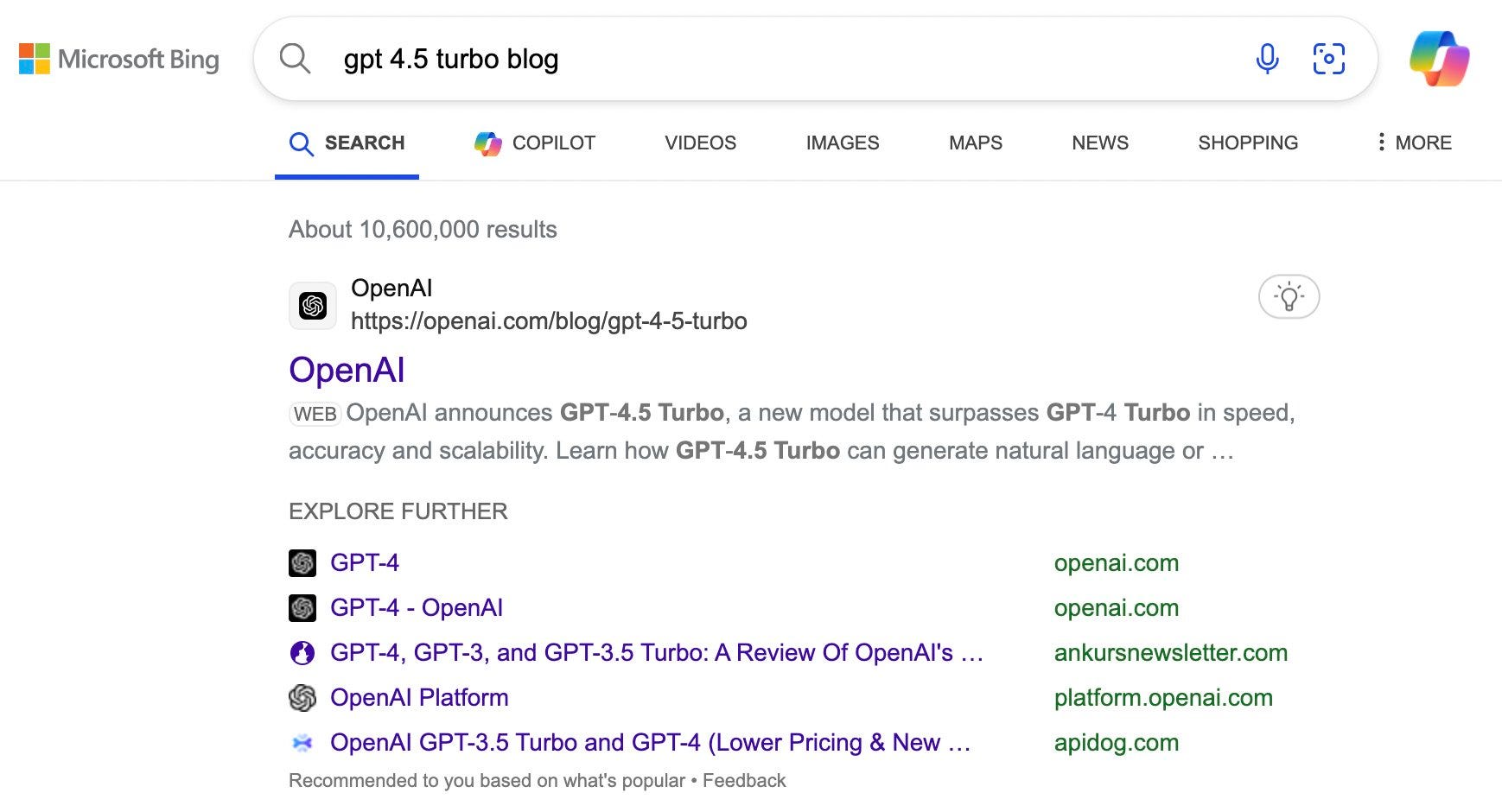Click apidog.com domain text
Viewport: 1502px width, 812px height.
pyautogui.click(x=1117, y=743)
